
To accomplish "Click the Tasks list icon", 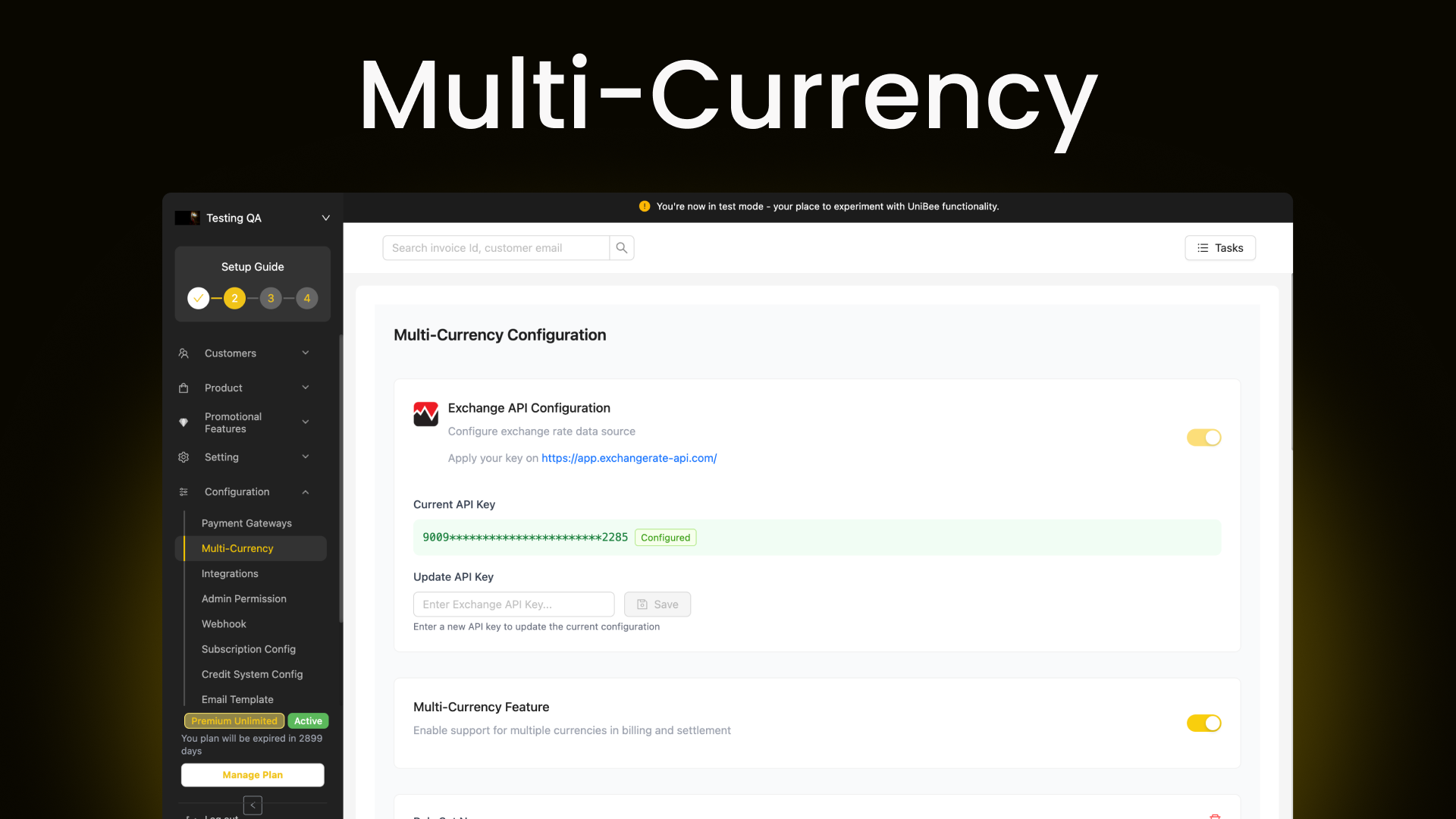I will (1201, 248).
